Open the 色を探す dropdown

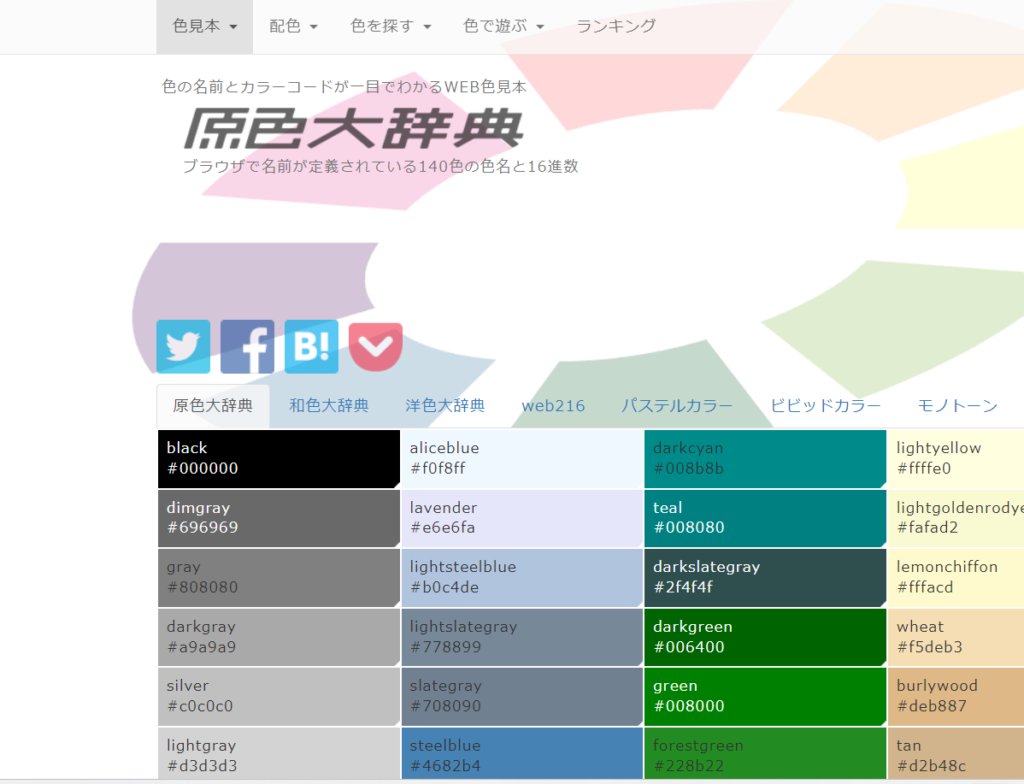pyautogui.click(x=391, y=26)
